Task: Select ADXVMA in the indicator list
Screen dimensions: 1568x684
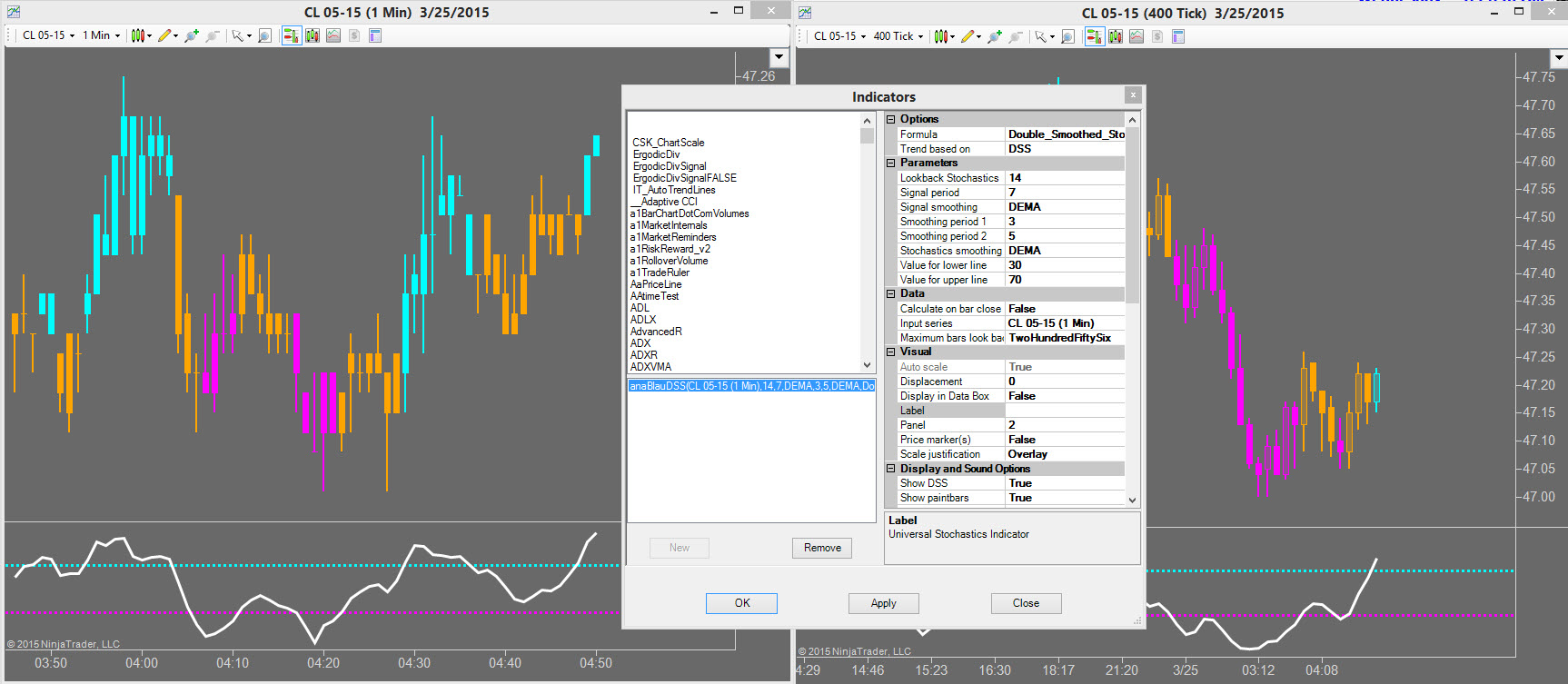Action: 651,367
